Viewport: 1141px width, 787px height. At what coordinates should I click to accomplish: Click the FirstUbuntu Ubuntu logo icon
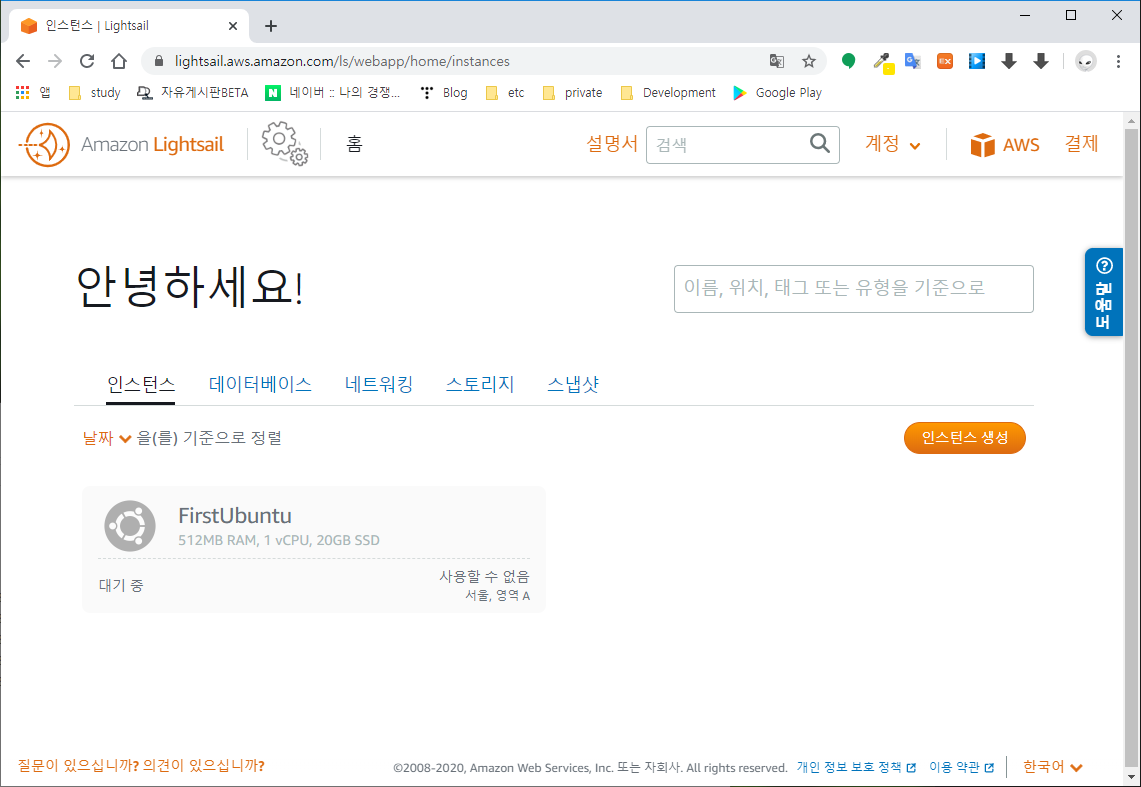(130, 526)
